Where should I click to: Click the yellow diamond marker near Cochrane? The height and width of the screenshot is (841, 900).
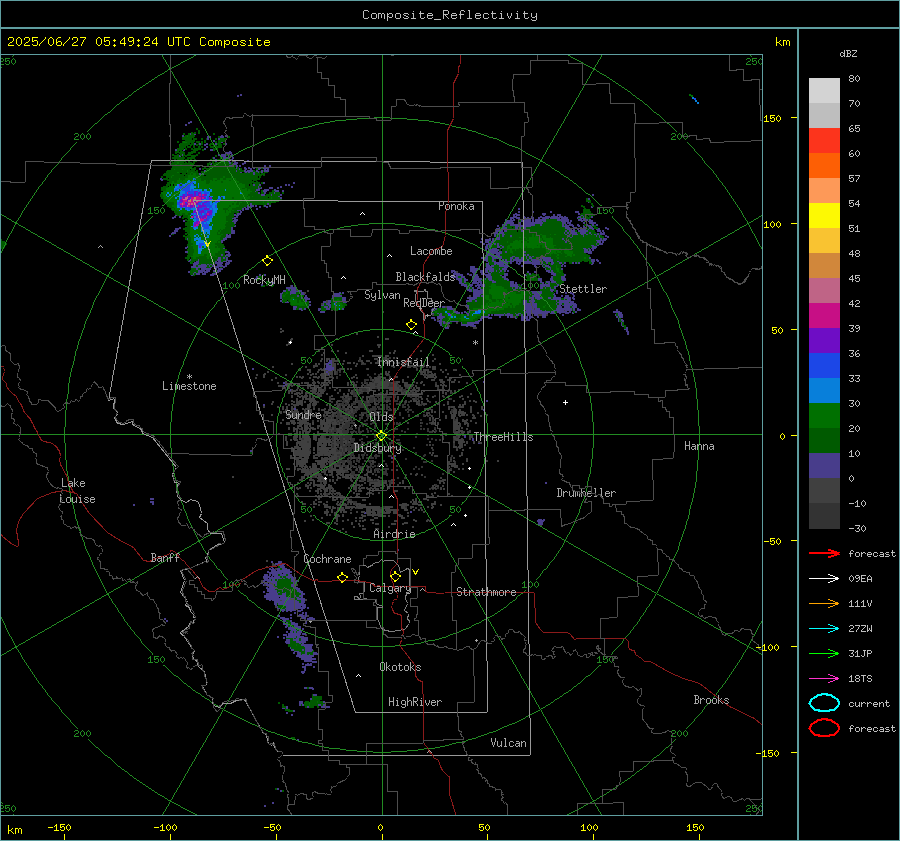point(343,578)
